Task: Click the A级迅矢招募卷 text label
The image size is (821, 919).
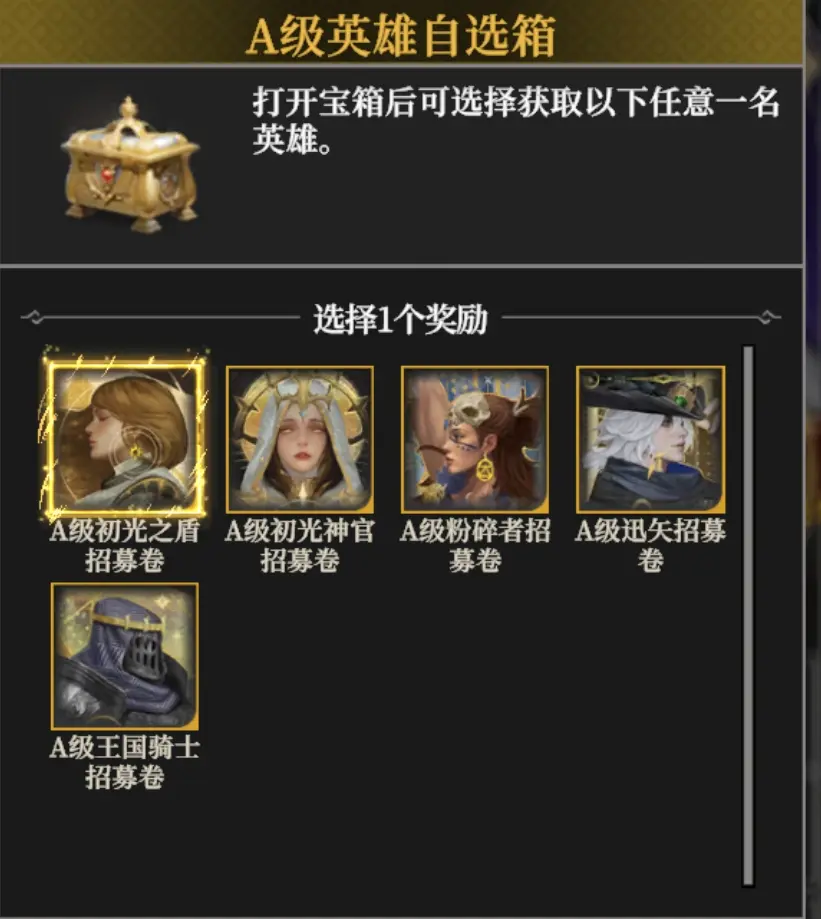Action: point(650,546)
